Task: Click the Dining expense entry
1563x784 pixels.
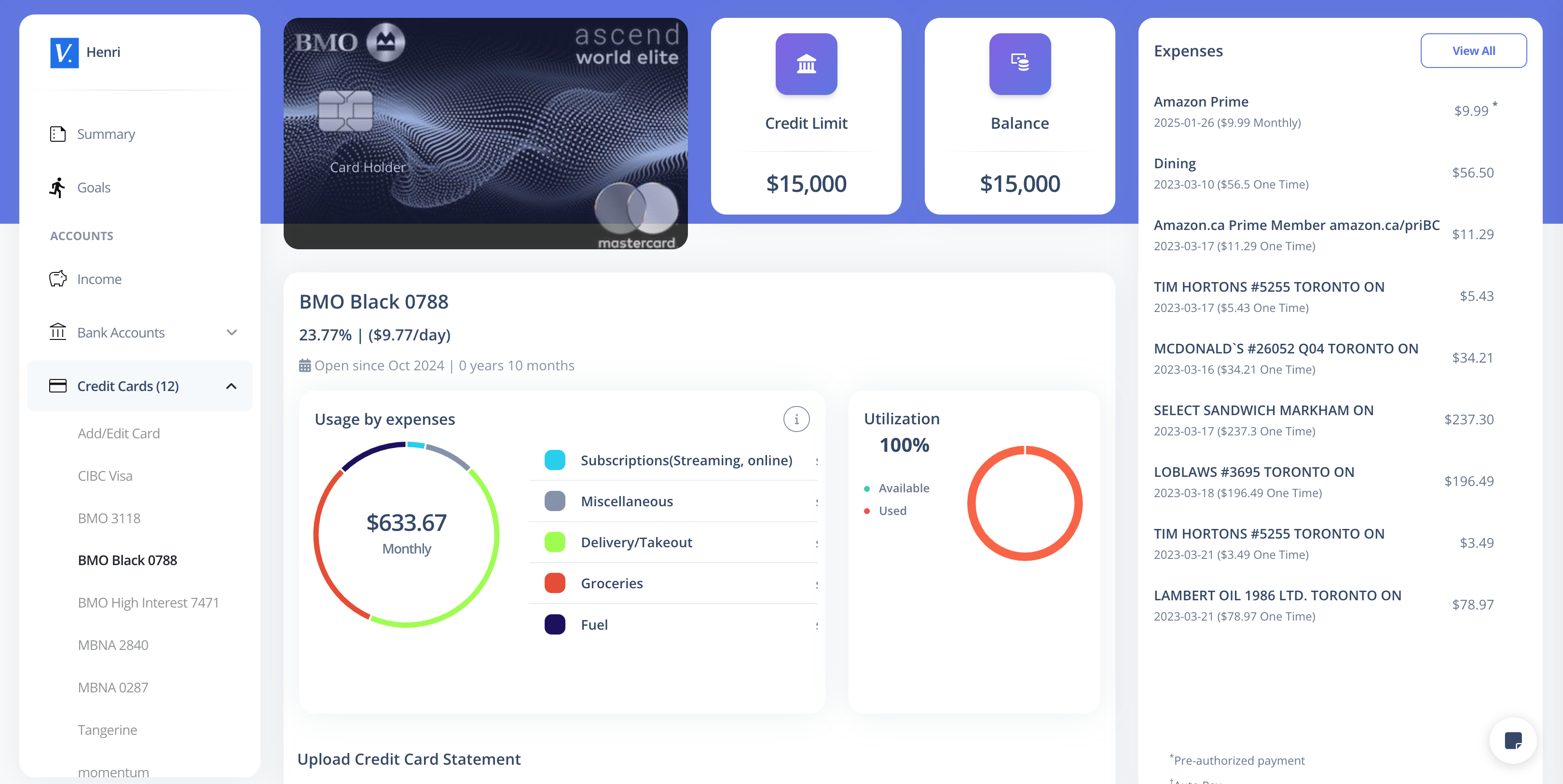Action: coord(1324,174)
